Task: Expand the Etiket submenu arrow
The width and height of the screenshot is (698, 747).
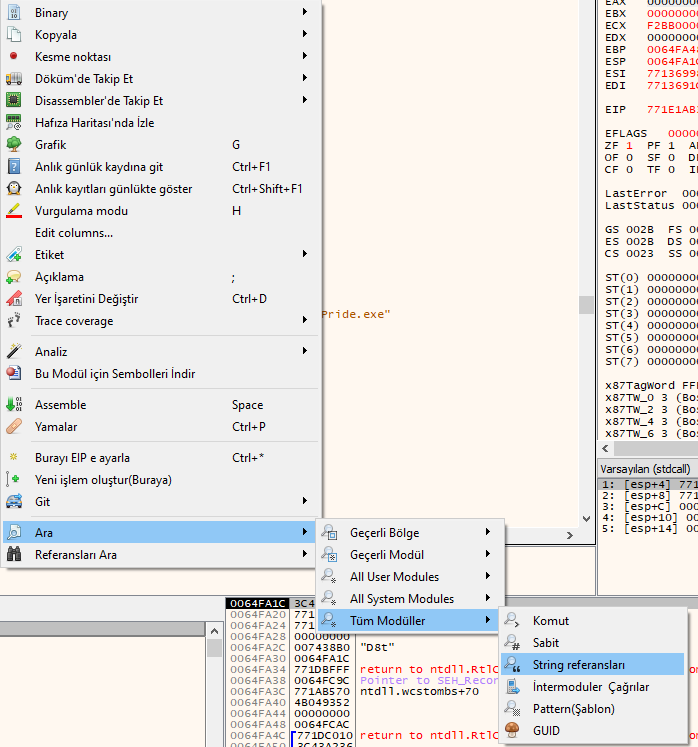Action: (304, 254)
